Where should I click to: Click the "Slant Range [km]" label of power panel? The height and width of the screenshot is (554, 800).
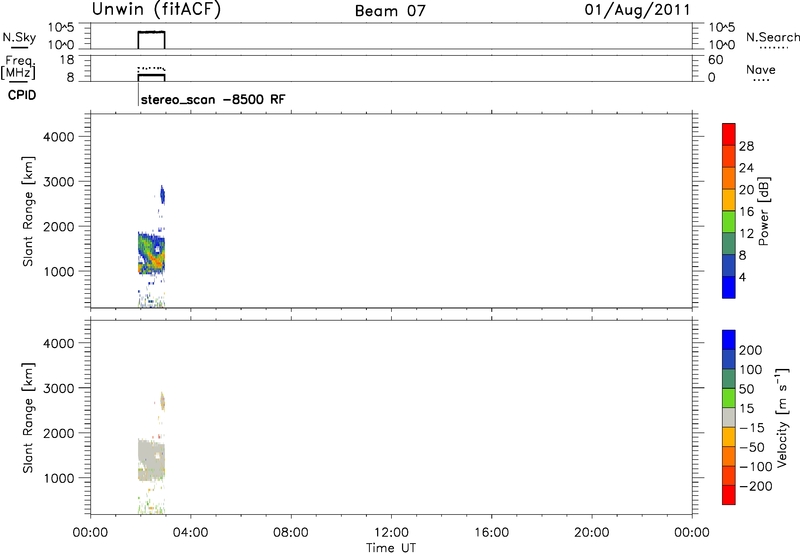[28, 211]
